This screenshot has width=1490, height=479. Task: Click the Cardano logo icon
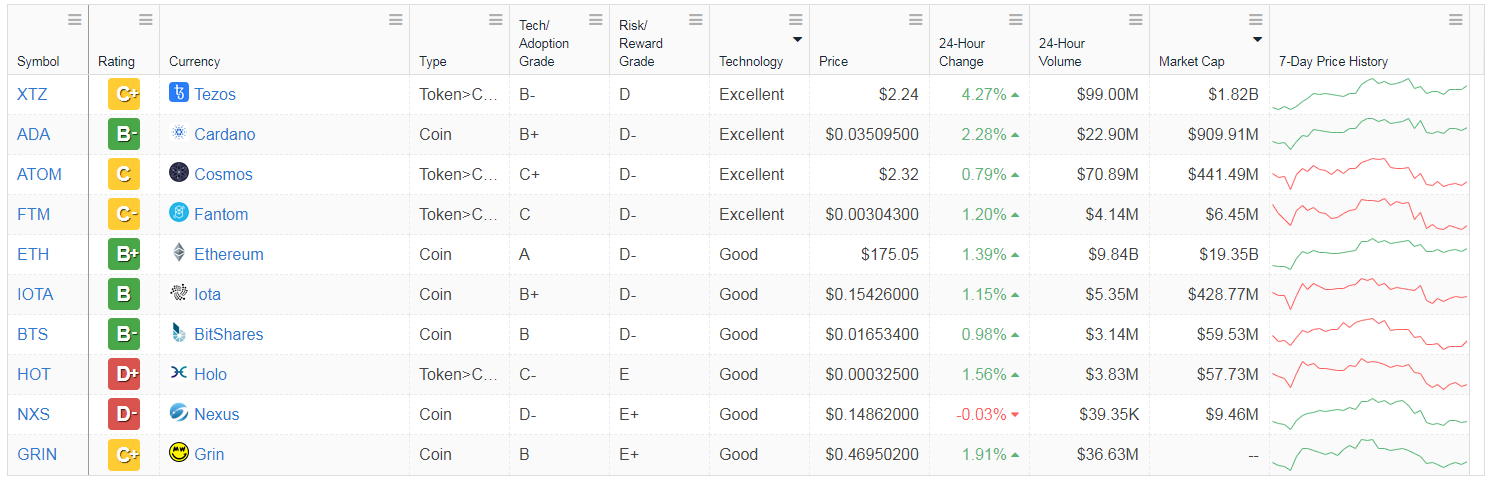pyautogui.click(x=179, y=133)
